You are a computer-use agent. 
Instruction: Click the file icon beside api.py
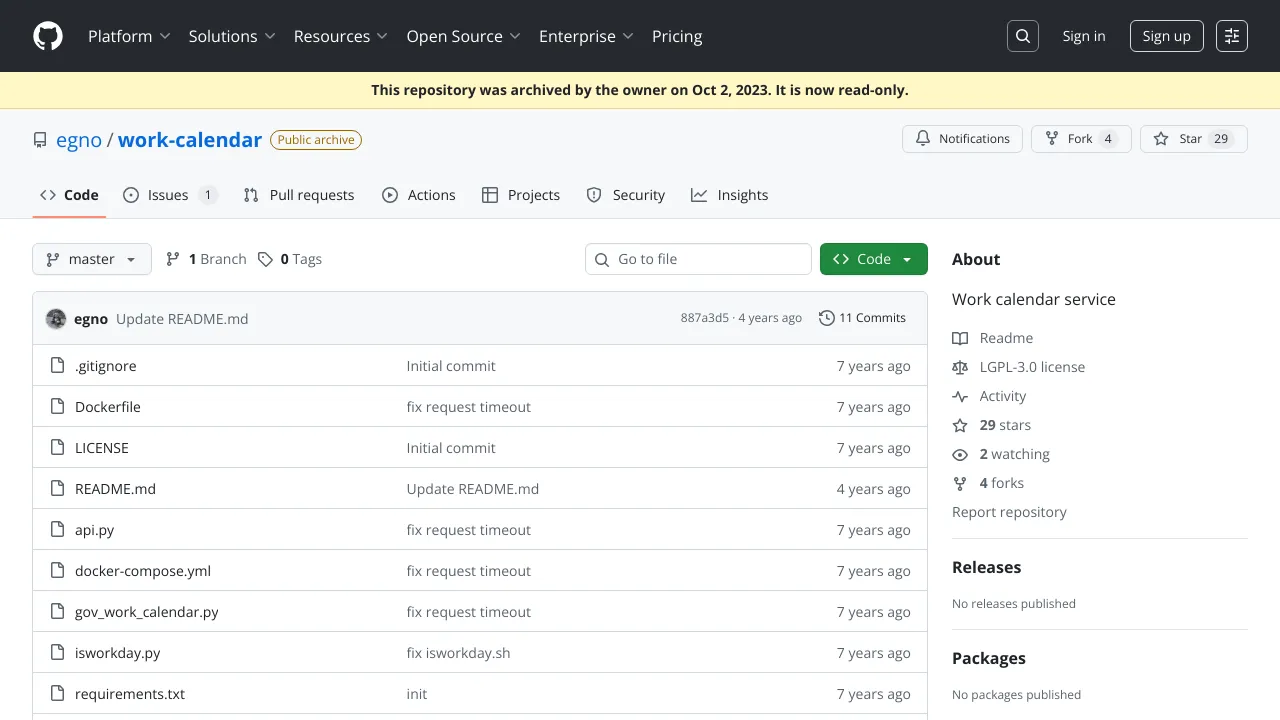coord(57,530)
